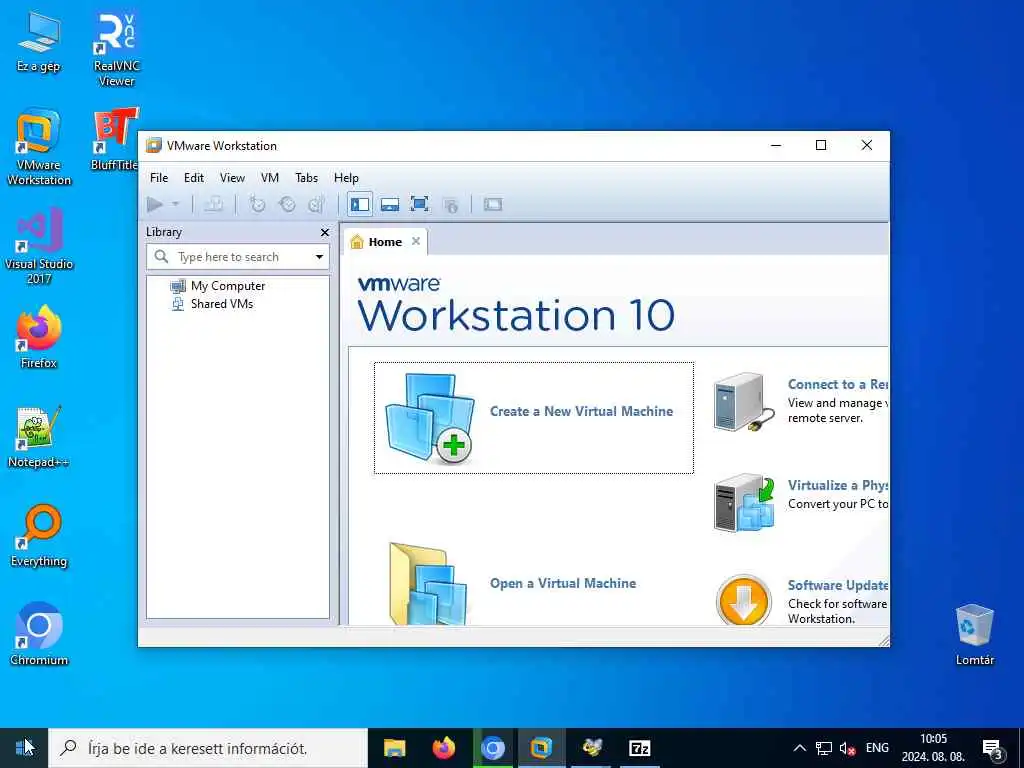
Task: Open the Help menu
Action: tap(346, 178)
